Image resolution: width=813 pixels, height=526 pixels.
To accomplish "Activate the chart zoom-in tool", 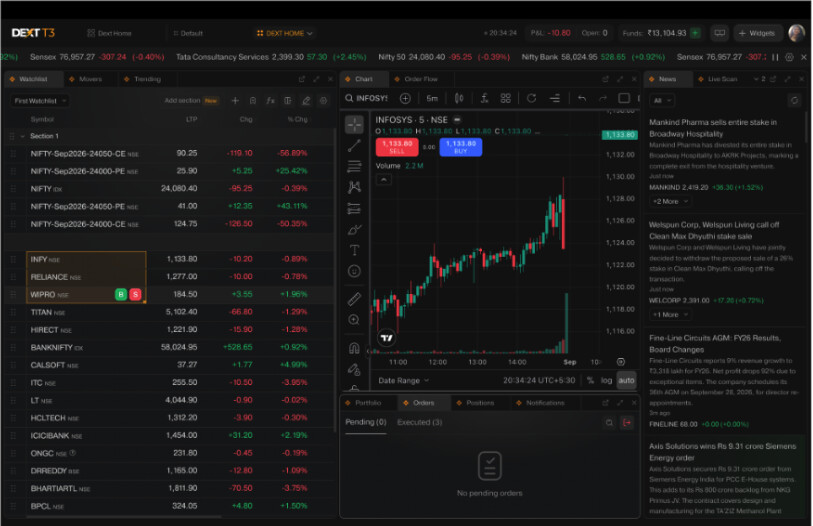I will 355,320.
